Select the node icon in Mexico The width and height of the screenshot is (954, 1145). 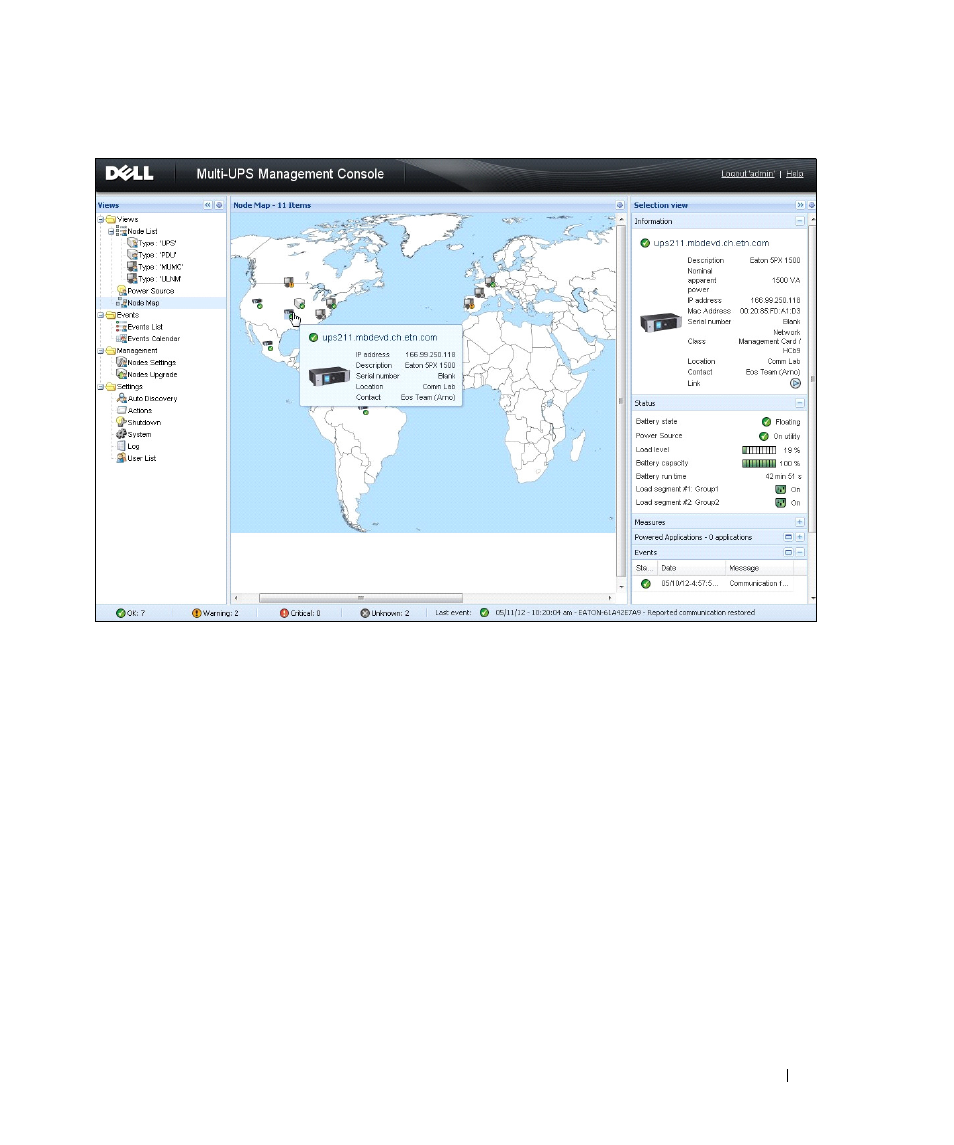coord(268,345)
